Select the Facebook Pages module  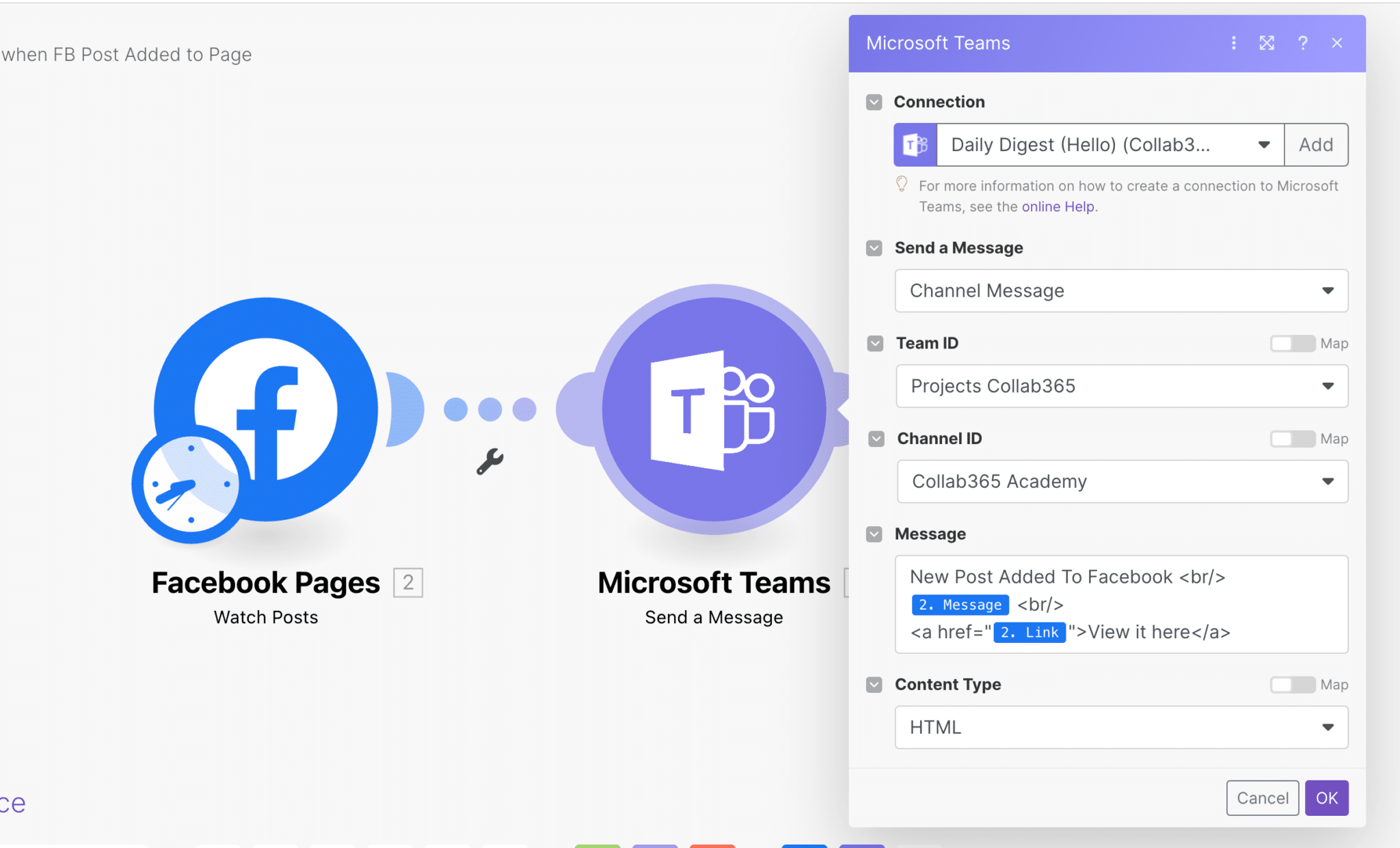(267, 410)
